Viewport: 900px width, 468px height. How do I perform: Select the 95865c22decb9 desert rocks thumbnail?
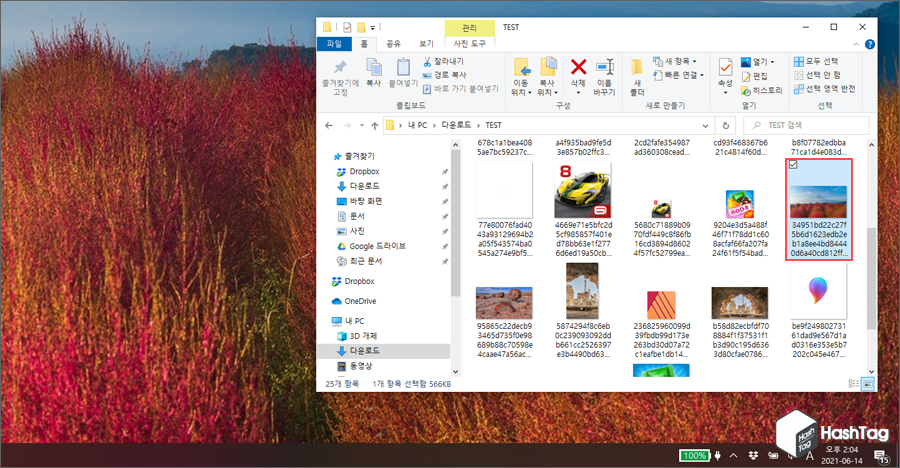pyautogui.click(x=504, y=303)
